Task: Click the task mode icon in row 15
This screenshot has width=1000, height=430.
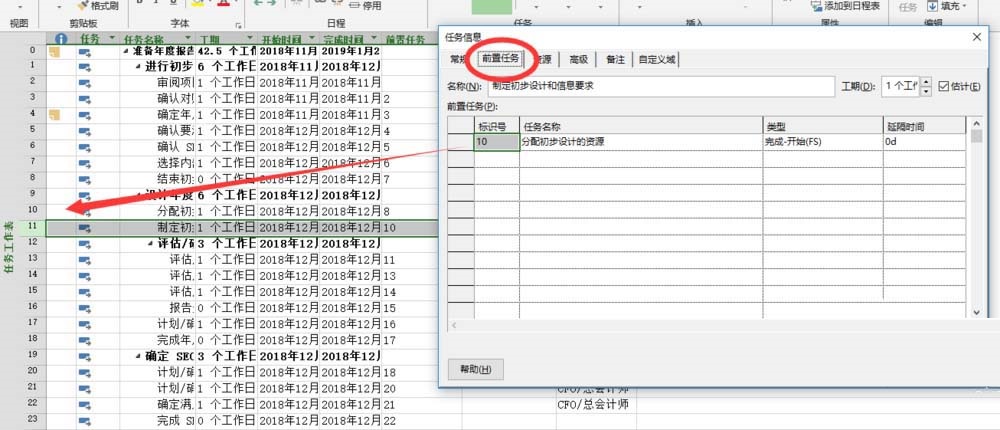Action: (x=85, y=292)
